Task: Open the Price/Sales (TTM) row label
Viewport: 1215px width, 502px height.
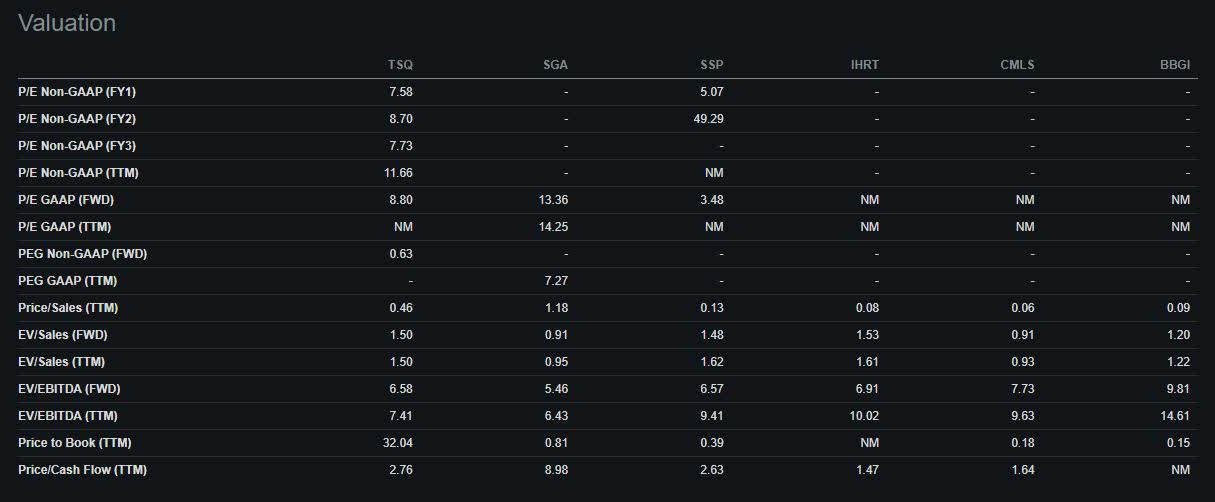Action: tap(68, 308)
